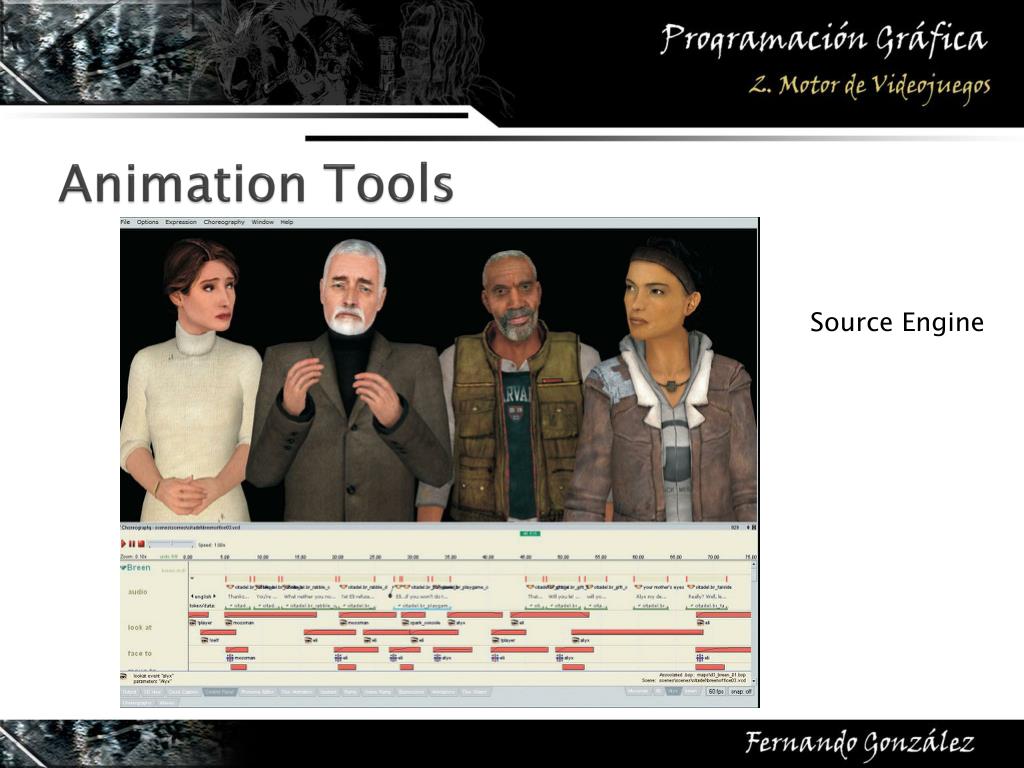Select the mossman face-to event icon
Viewport: 1024px width, 768px height.
tap(230, 658)
